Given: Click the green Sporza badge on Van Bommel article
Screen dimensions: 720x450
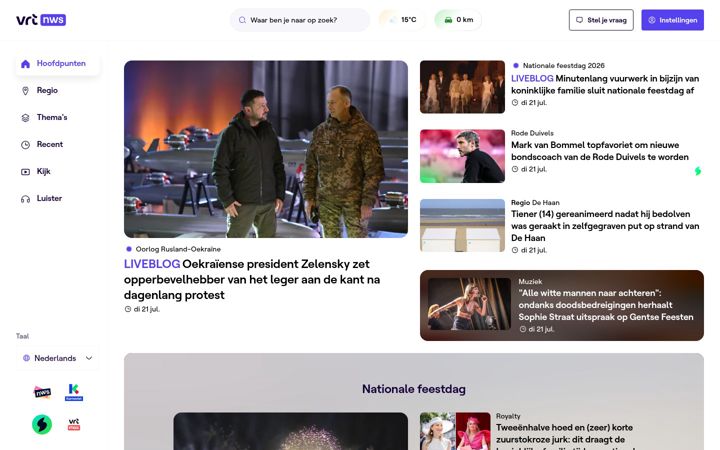Looking at the screenshot, I should 698,171.
